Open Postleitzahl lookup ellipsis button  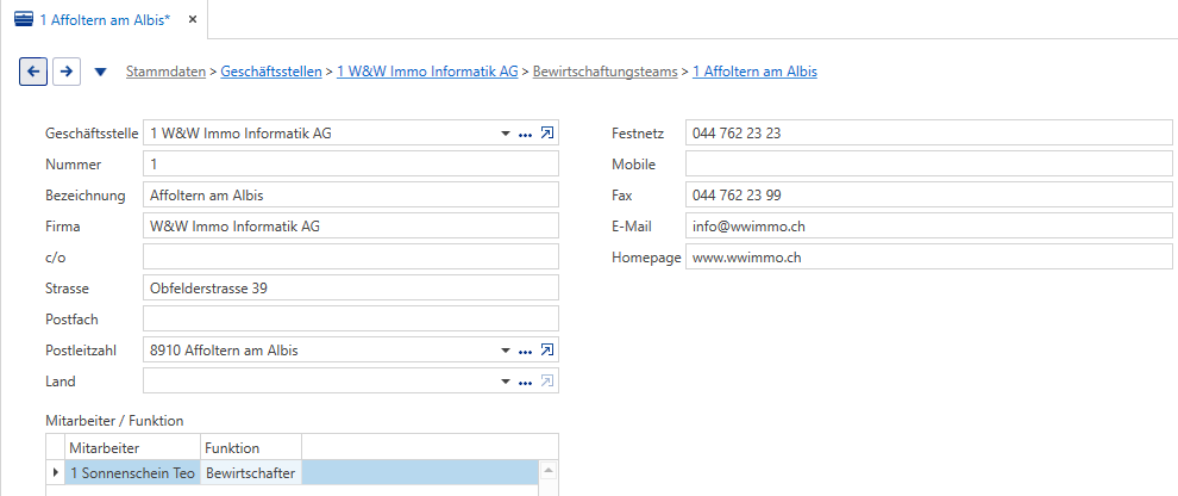click(x=525, y=350)
